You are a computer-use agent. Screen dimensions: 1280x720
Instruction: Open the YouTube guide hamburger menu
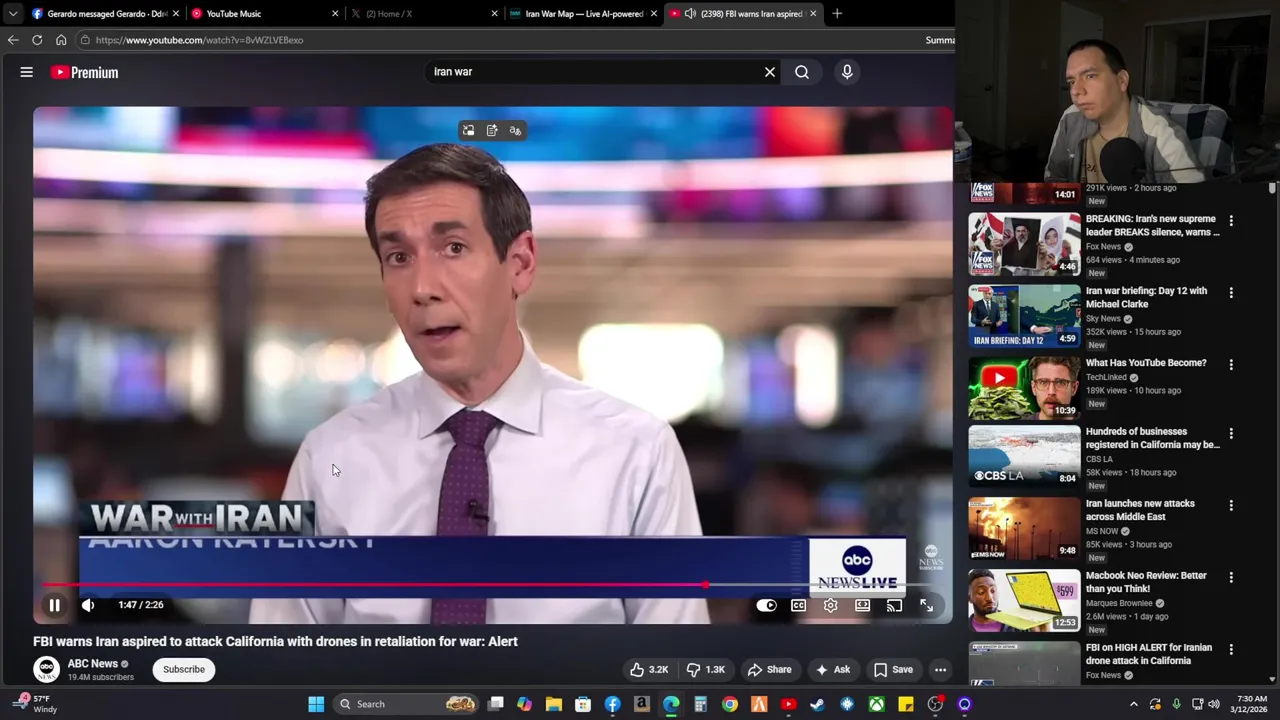click(27, 72)
